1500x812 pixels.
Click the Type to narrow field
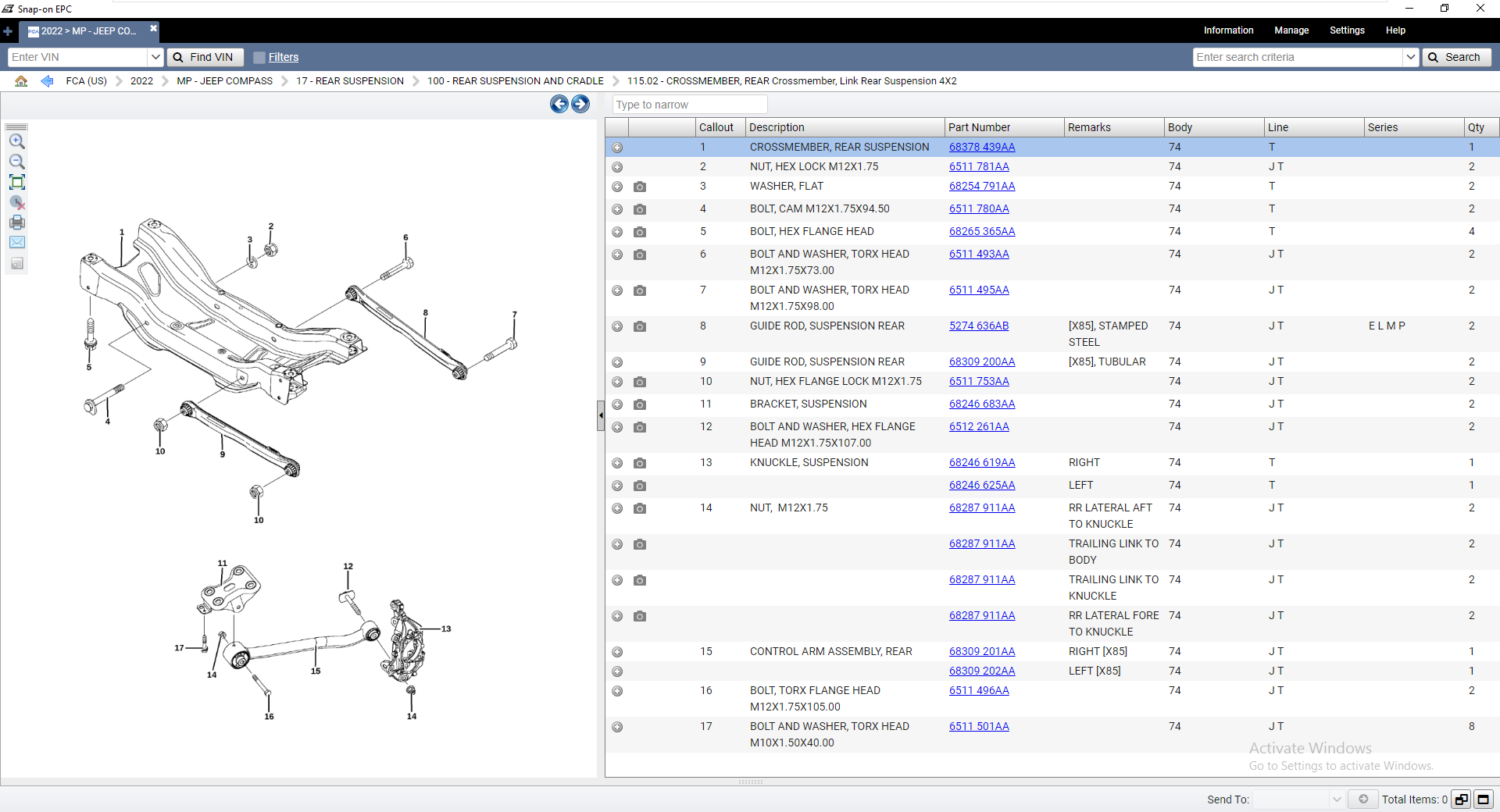tap(690, 105)
